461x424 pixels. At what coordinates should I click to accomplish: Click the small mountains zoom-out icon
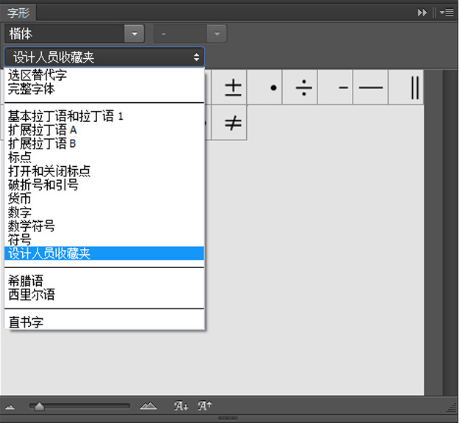(10, 407)
